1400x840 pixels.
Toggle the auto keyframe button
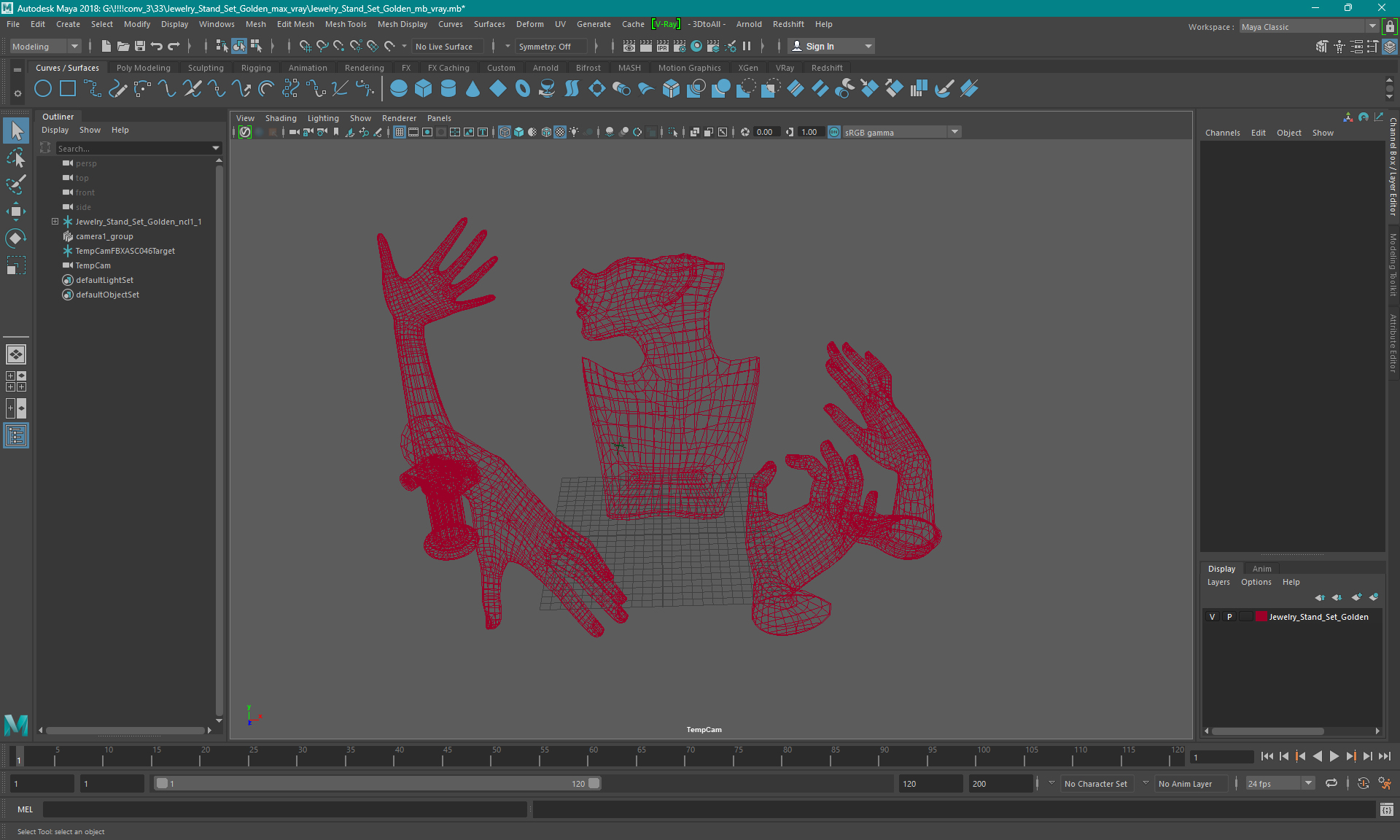coord(1363,783)
